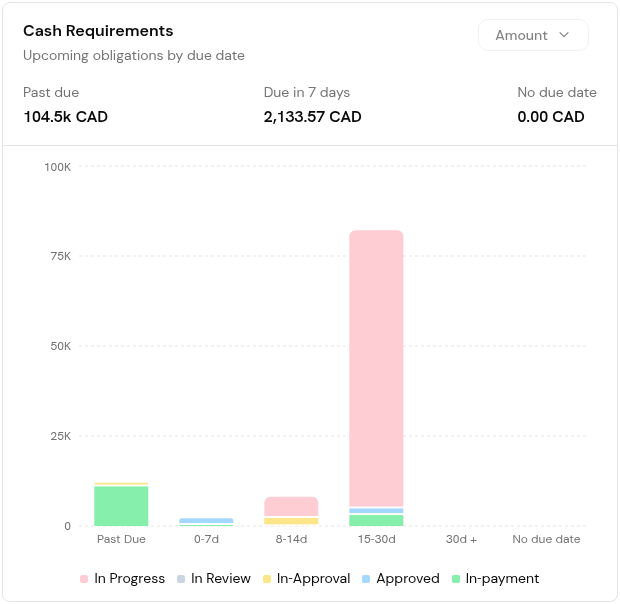
Task: Click the 30d + axis label
Action: point(461,539)
